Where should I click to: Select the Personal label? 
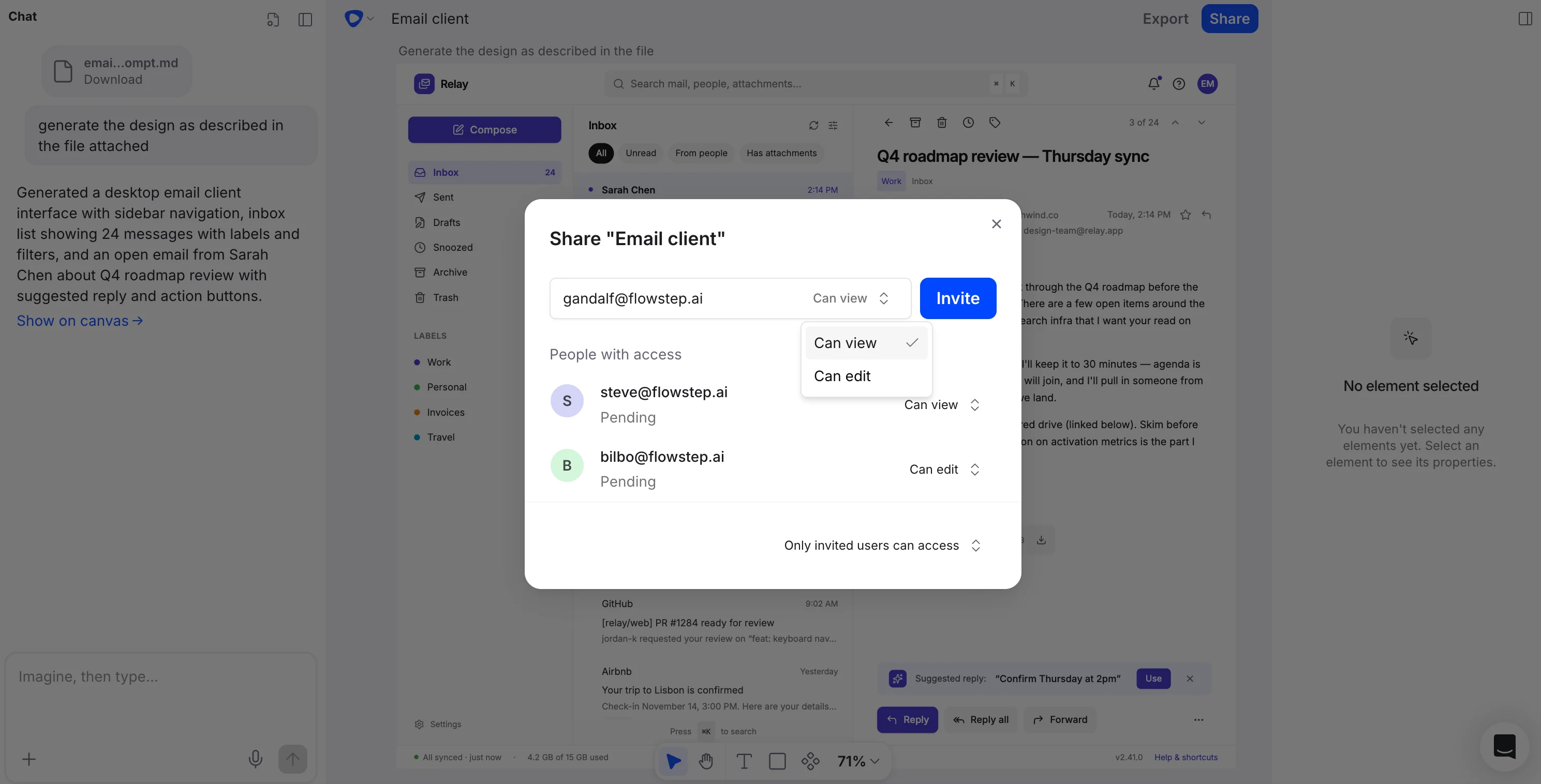[x=440, y=387]
